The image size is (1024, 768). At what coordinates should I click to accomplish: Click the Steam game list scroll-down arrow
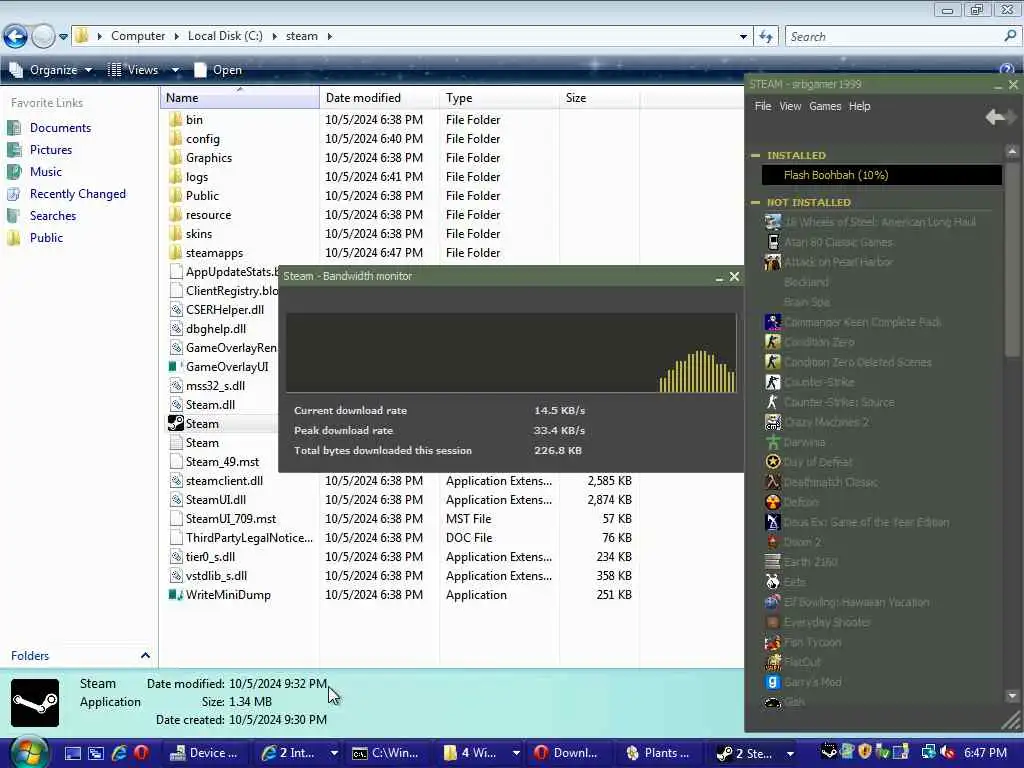(1012, 696)
